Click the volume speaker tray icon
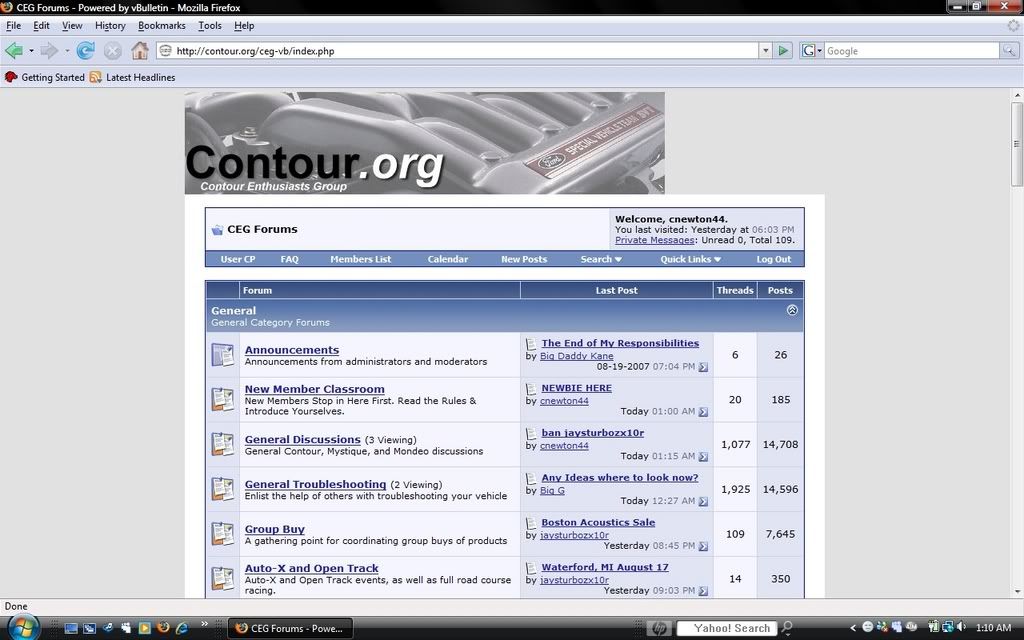The height and width of the screenshot is (640, 1024). (x=962, y=628)
